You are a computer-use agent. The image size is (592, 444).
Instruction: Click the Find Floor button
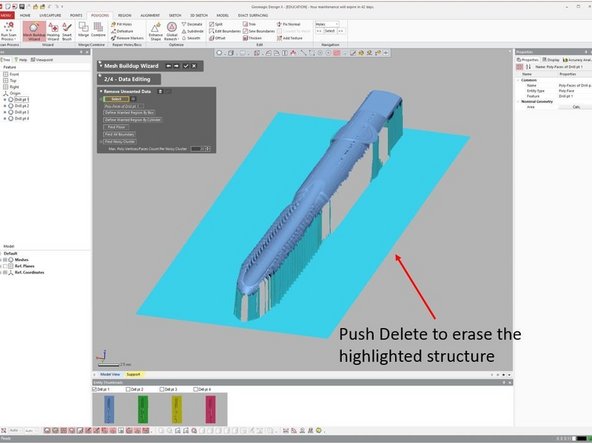click(x=116, y=127)
